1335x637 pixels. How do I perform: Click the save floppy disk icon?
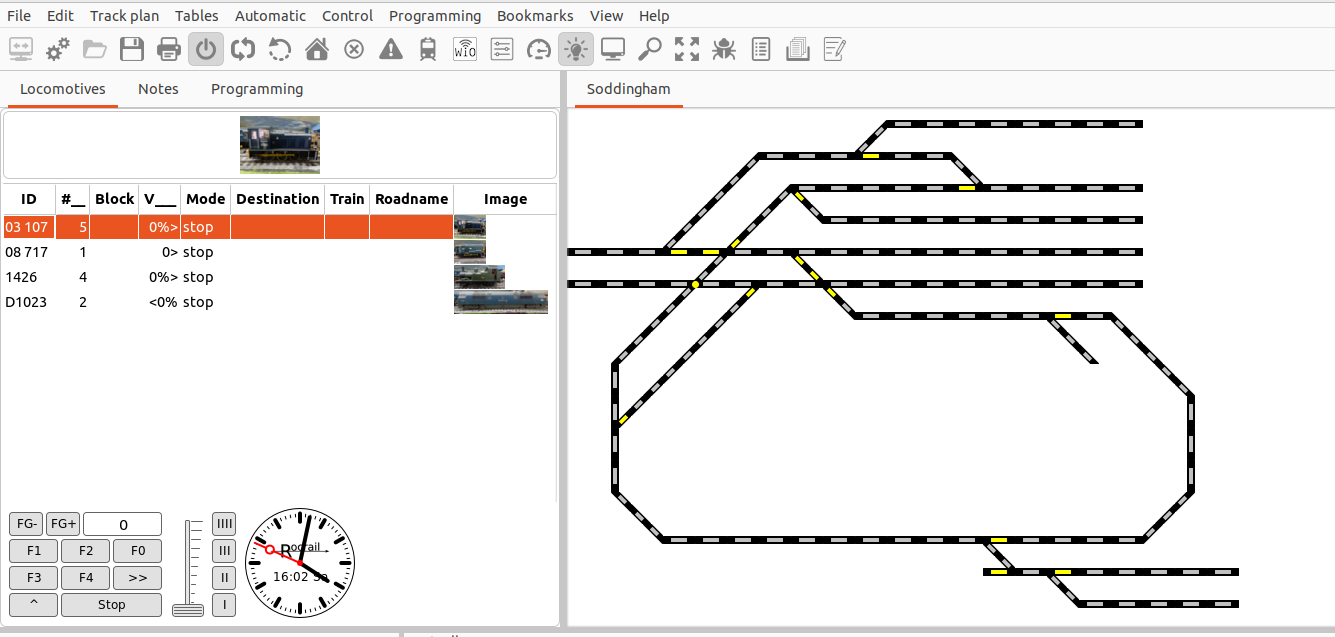click(132, 49)
